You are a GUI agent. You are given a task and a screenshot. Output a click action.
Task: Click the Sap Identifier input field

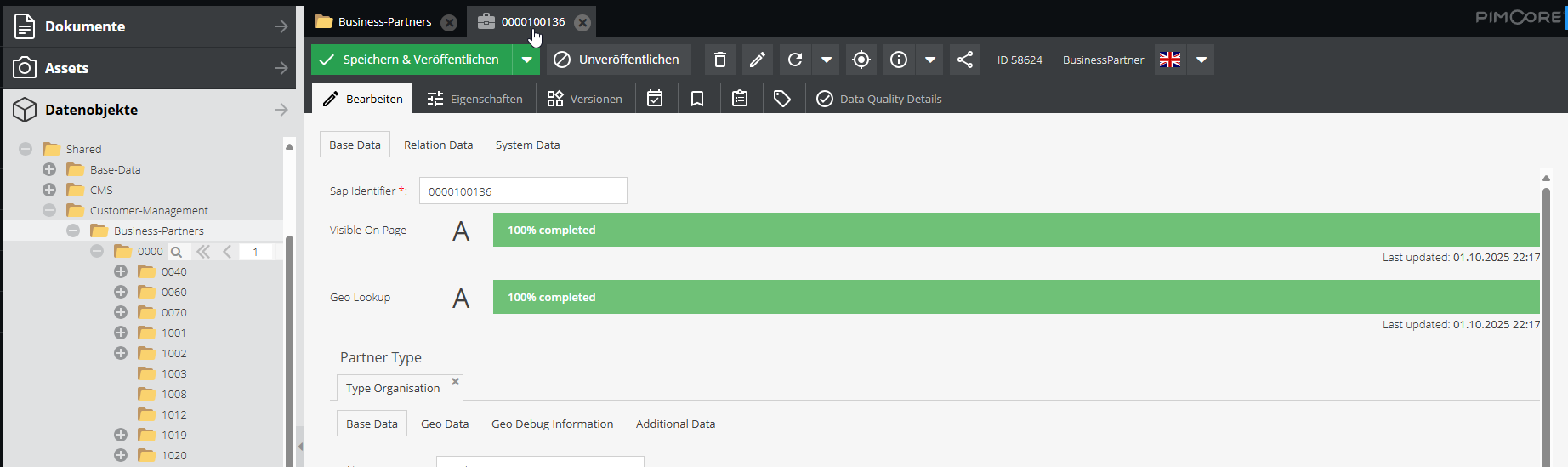pyautogui.click(x=523, y=191)
